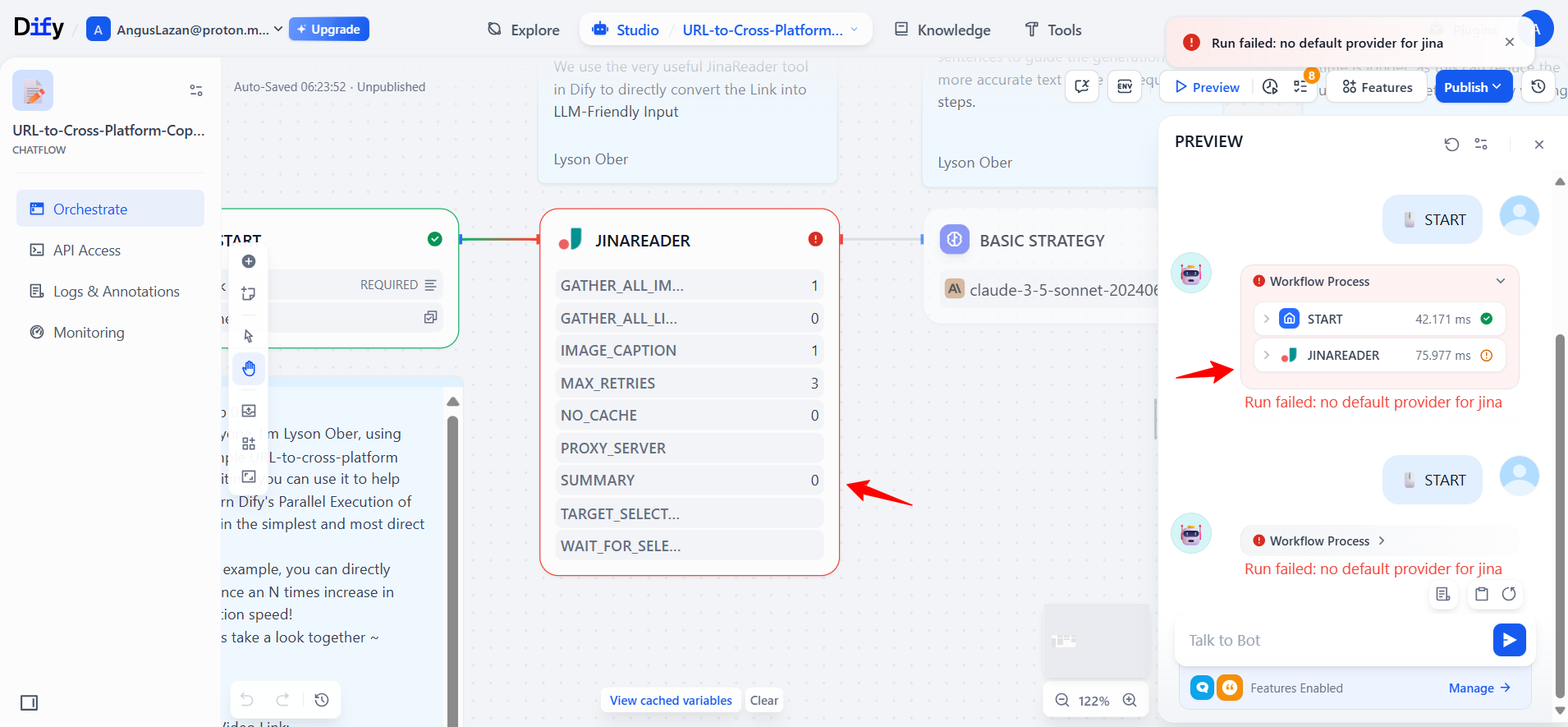The image size is (1568, 727).
Task: Open run history clock-play icon
Action: point(1270,87)
